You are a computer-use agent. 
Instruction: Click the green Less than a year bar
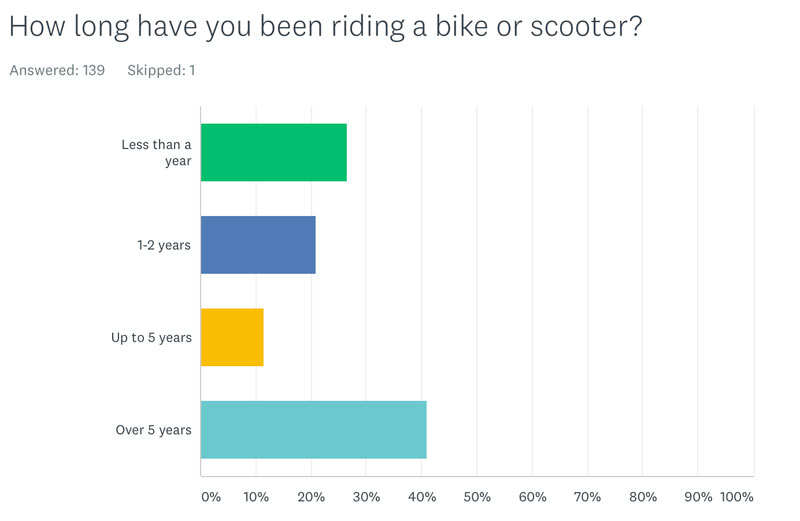click(x=274, y=153)
